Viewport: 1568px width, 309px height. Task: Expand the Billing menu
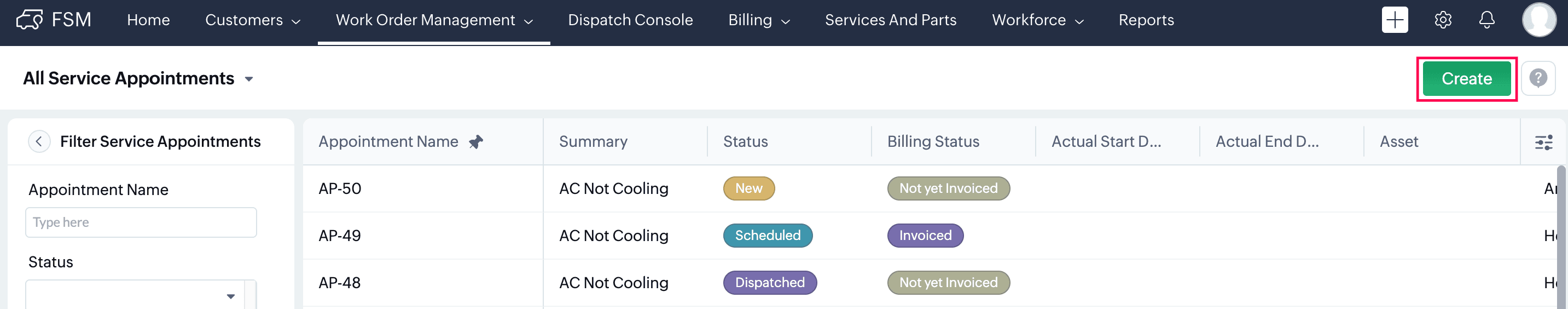(759, 20)
